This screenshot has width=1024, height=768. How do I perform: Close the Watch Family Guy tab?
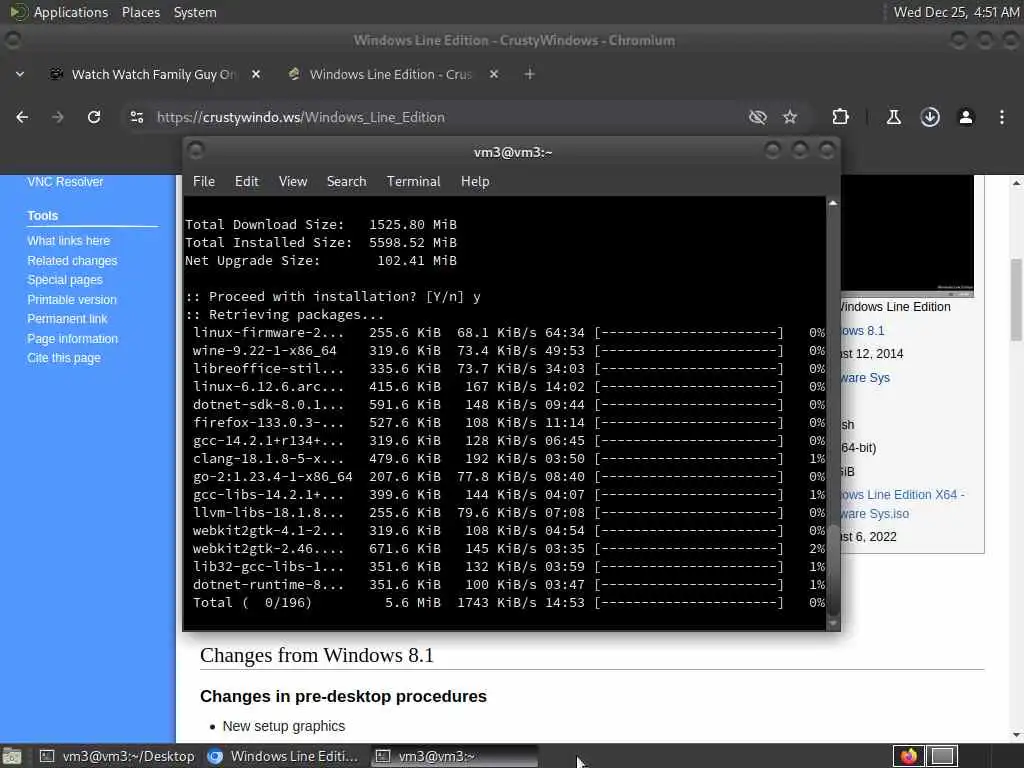coord(256,74)
